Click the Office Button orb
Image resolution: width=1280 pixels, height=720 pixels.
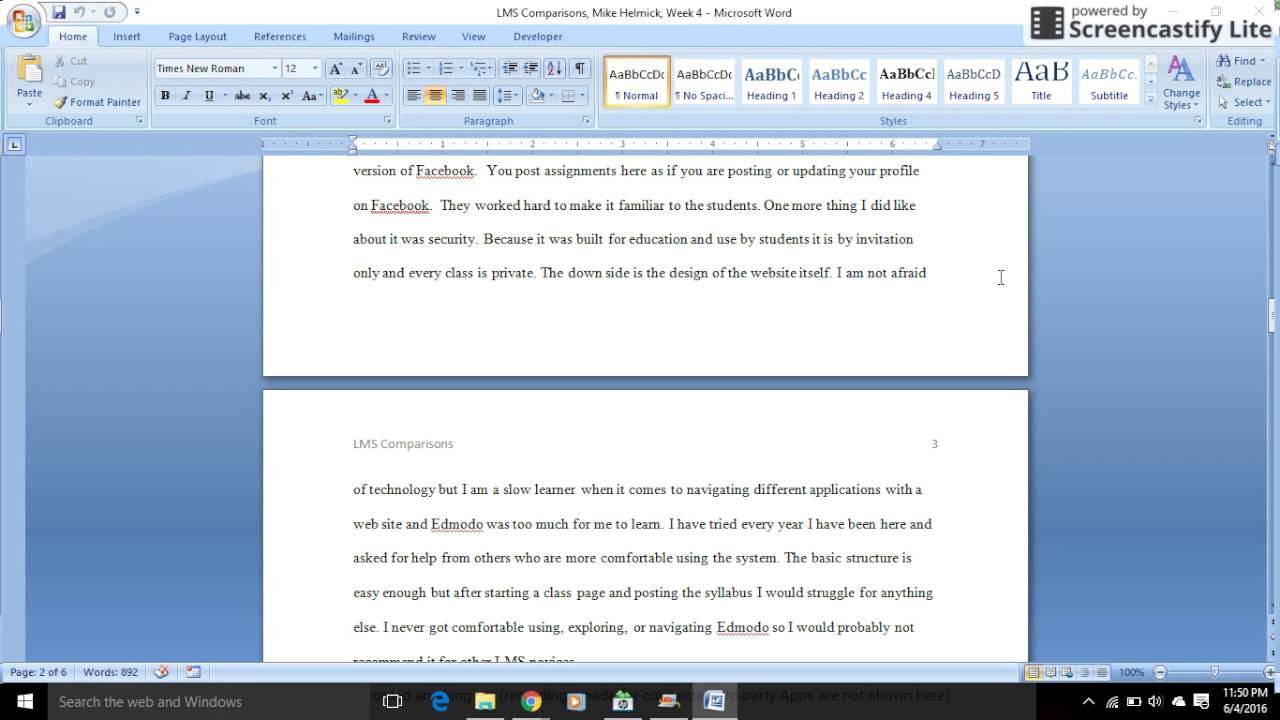click(x=22, y=19)
